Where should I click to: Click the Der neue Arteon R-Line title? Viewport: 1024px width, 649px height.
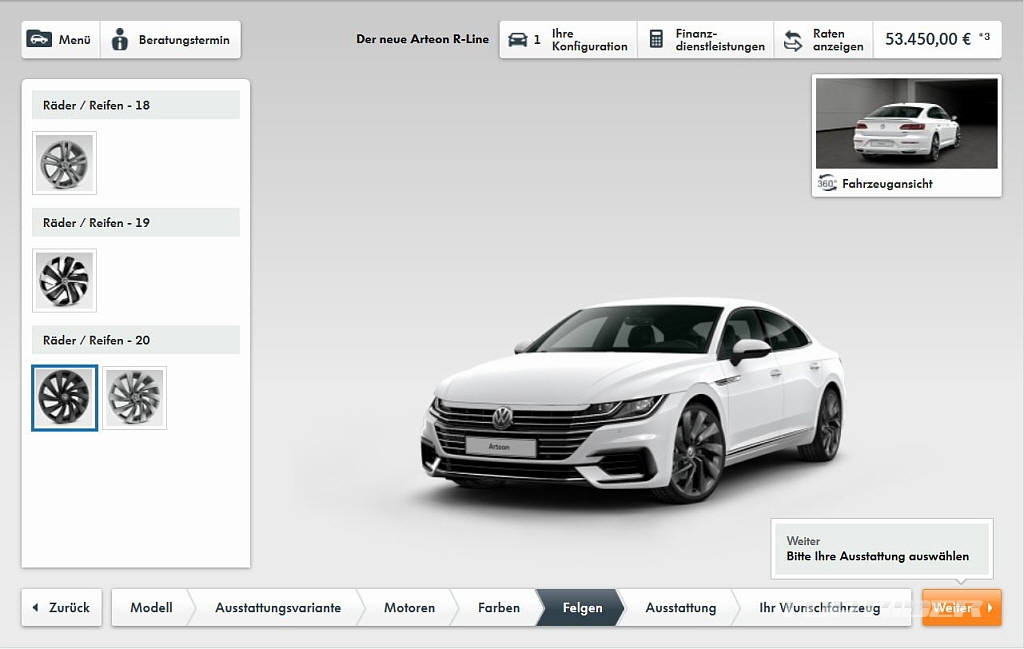click(423, 39)
